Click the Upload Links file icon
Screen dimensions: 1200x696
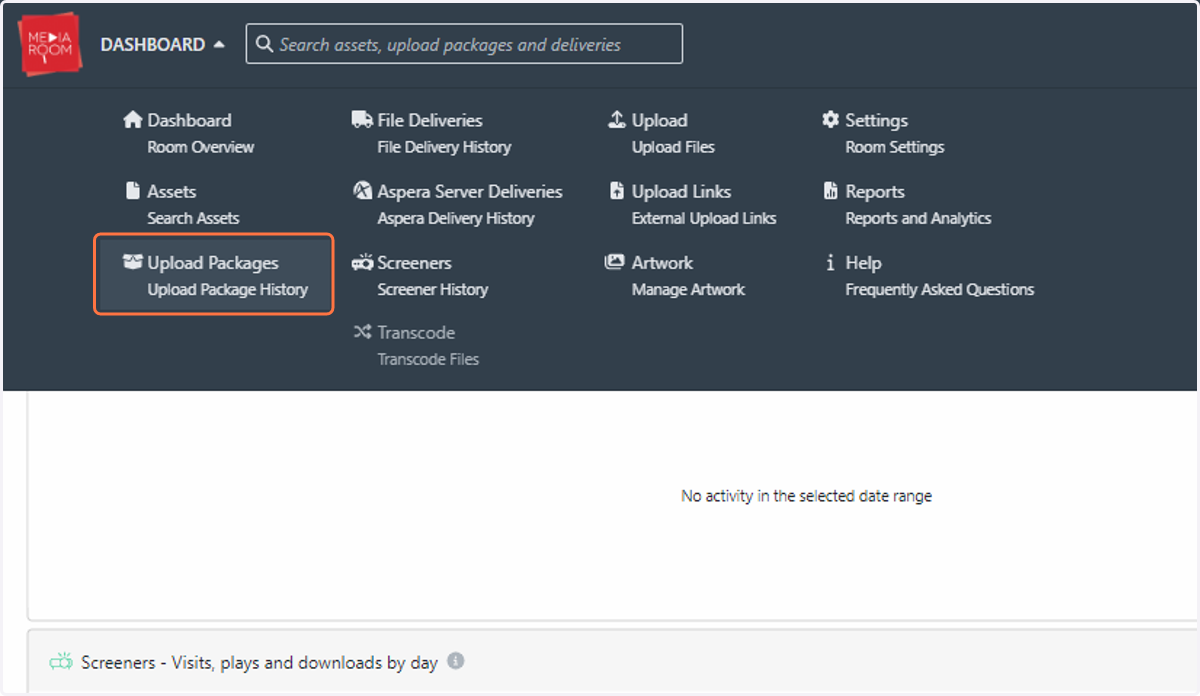coord(616,191)
